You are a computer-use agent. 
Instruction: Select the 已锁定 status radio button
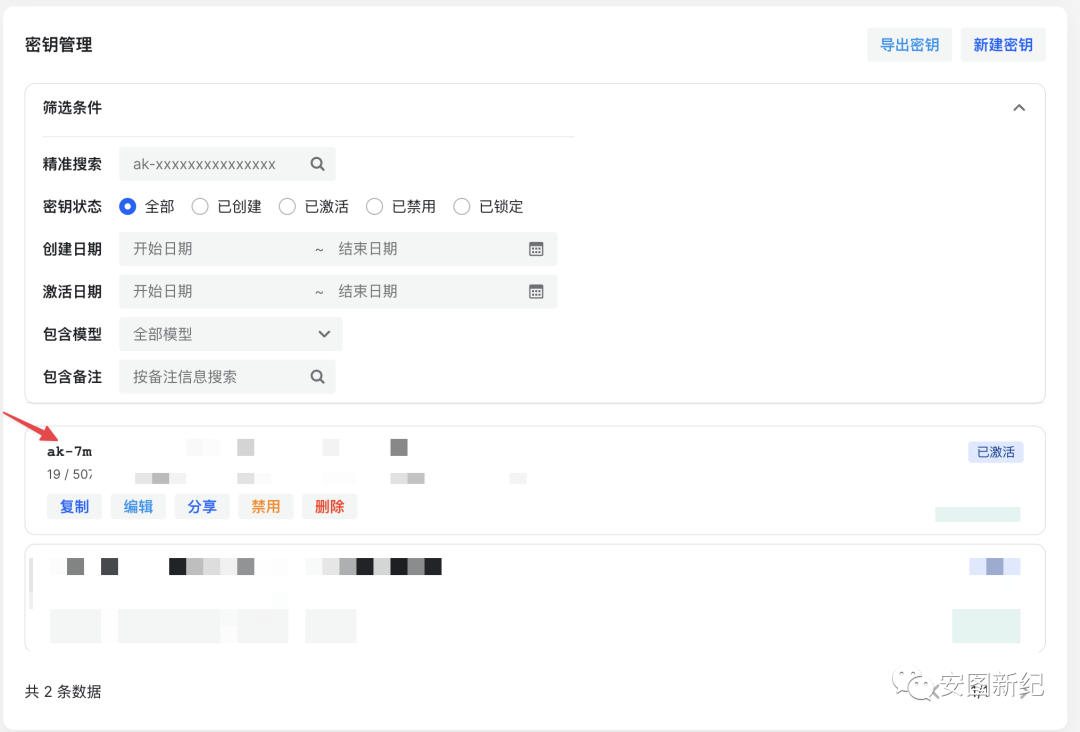(461, 207)
